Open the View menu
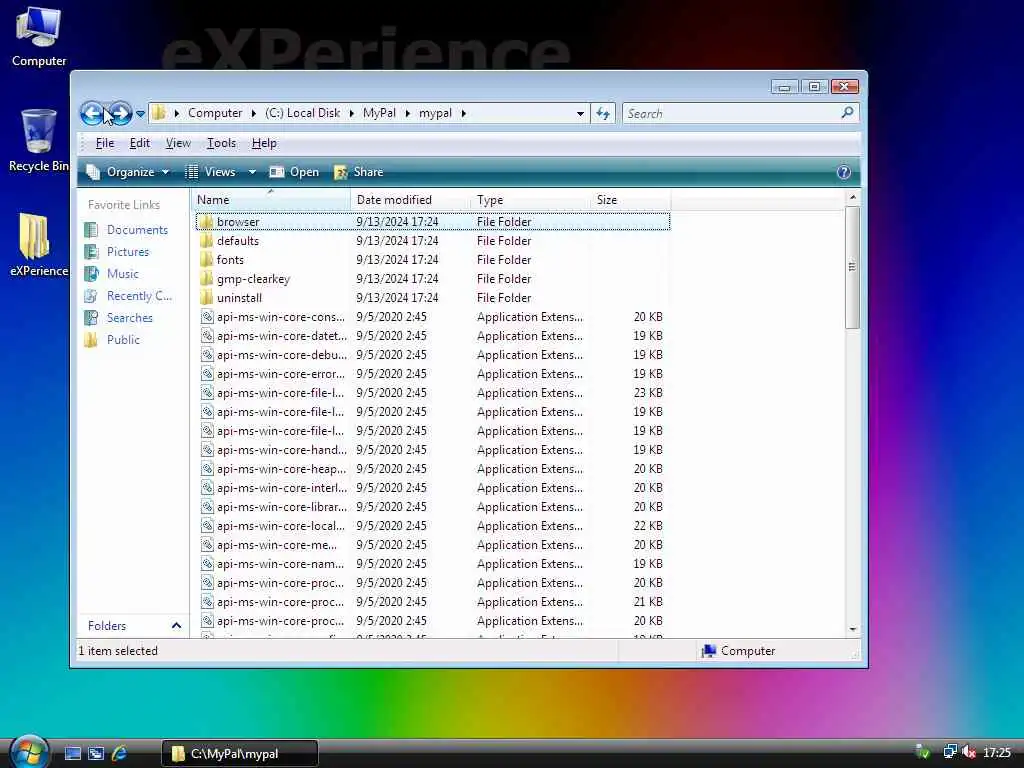 pos(178,143)
